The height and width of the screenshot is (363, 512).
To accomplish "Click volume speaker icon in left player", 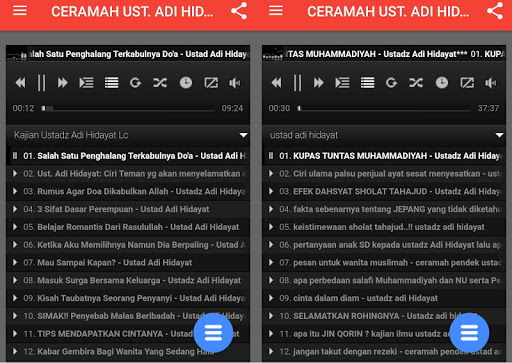I will 235,82.
